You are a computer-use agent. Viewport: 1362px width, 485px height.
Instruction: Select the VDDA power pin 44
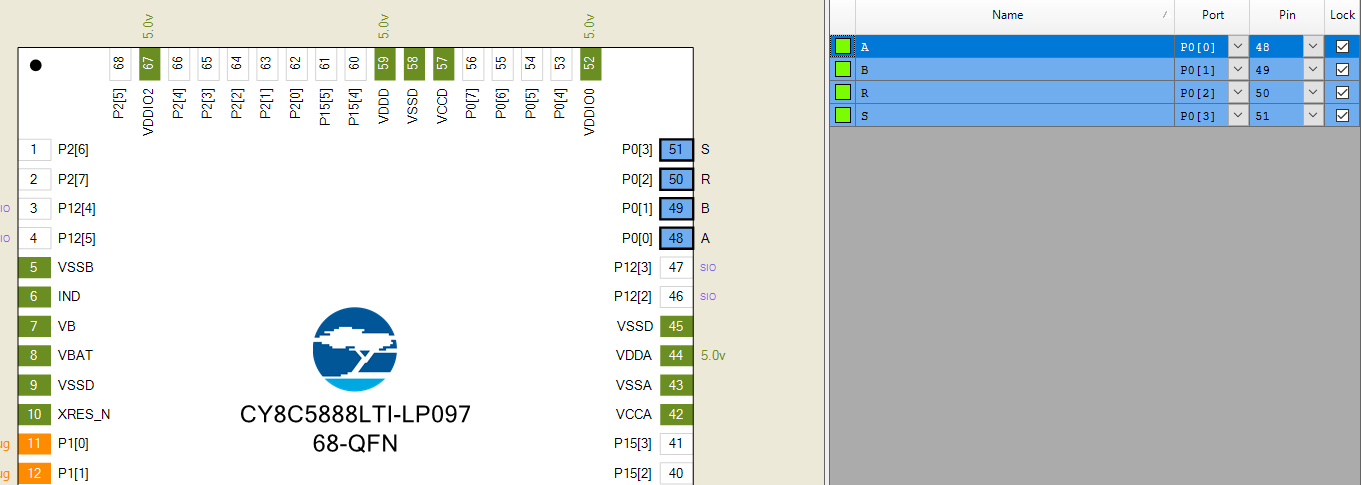[676, 355]
